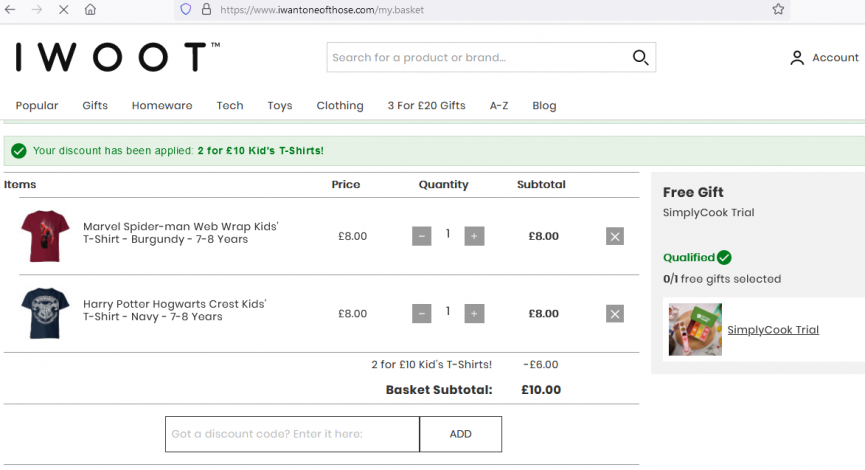865x470 pixels.
Task: Open the browser home page icon
Action: [90, 9]
